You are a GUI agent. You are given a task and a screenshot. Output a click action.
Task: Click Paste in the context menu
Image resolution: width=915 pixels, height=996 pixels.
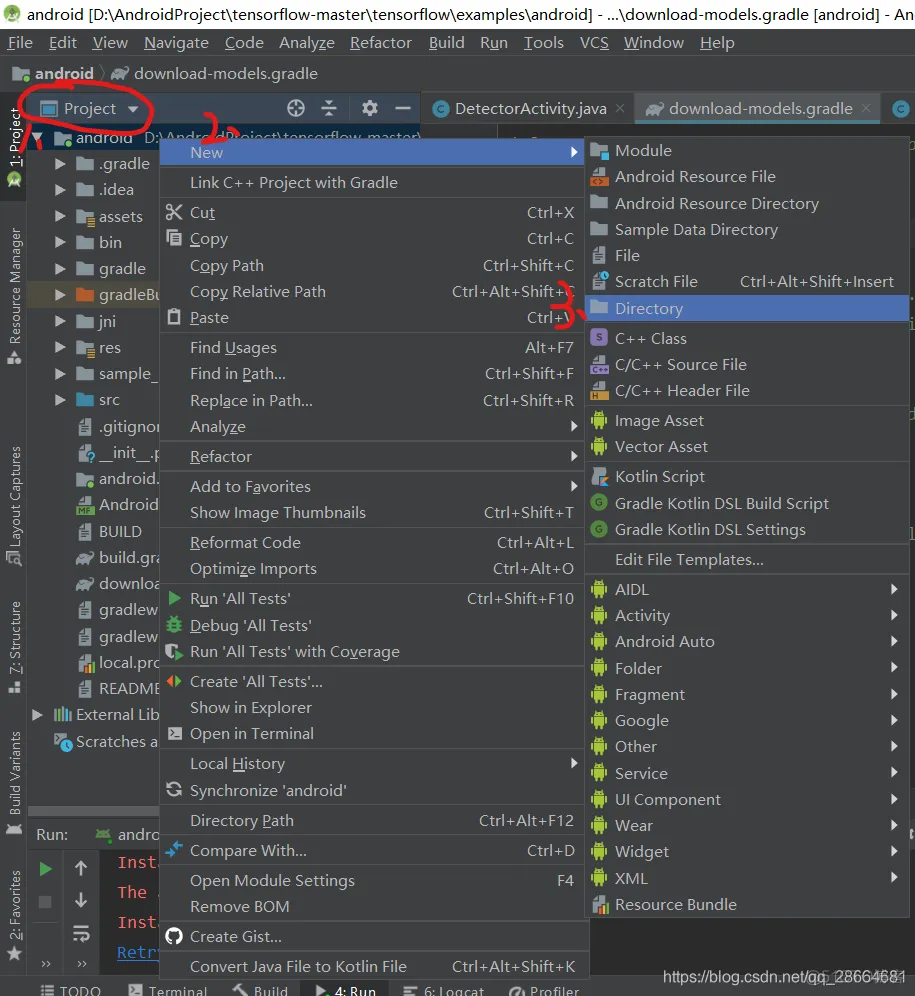(x=372, y=318)
